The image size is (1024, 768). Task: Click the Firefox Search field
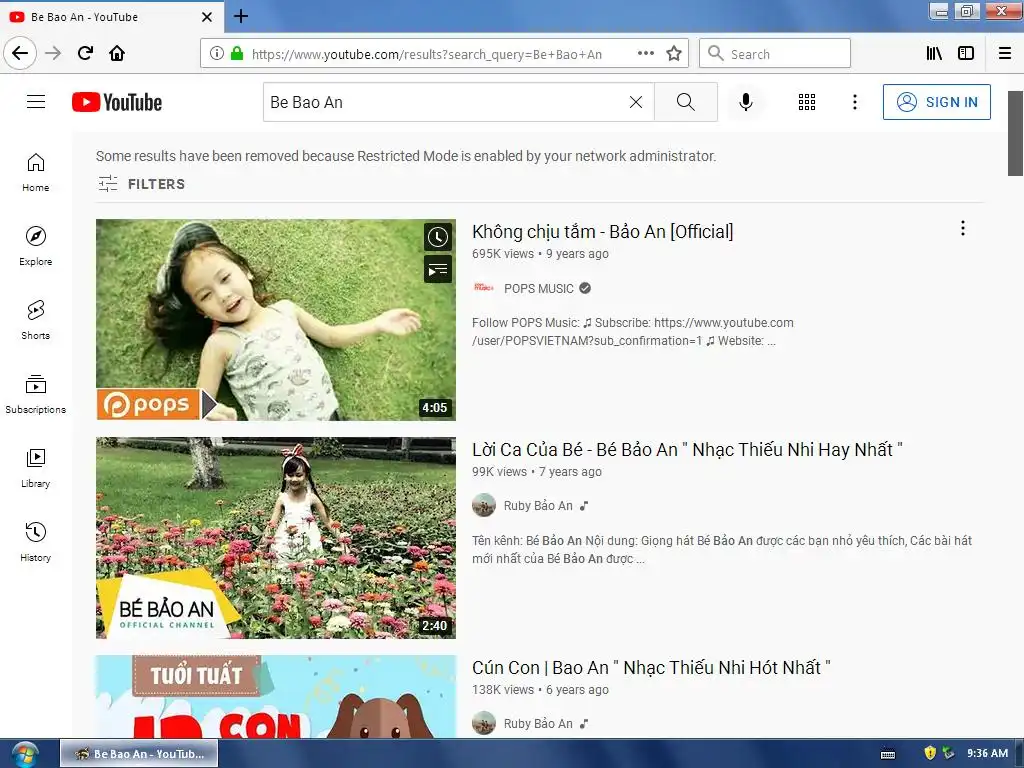click(775, 54)
